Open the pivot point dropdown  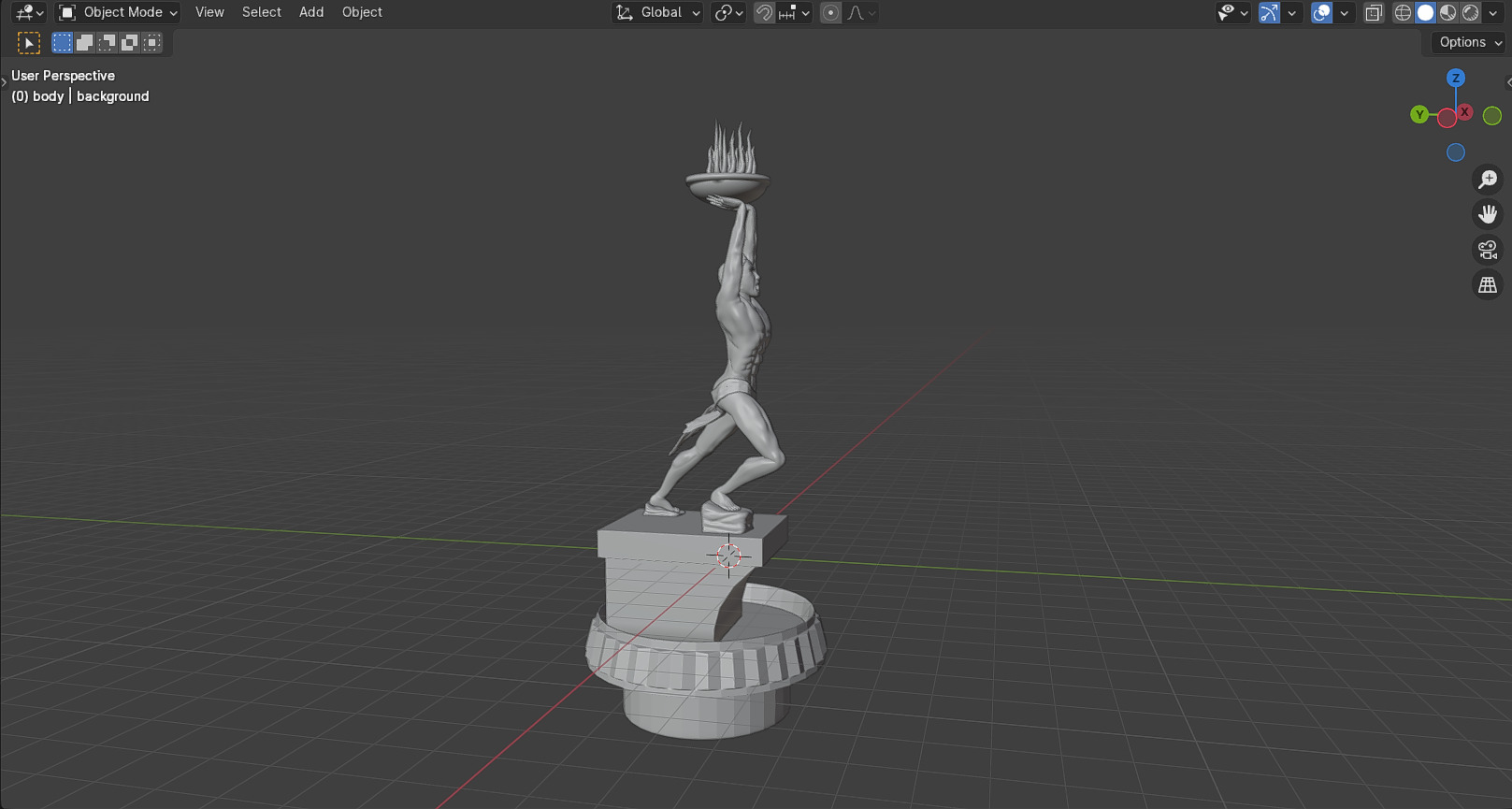point(728,12)
